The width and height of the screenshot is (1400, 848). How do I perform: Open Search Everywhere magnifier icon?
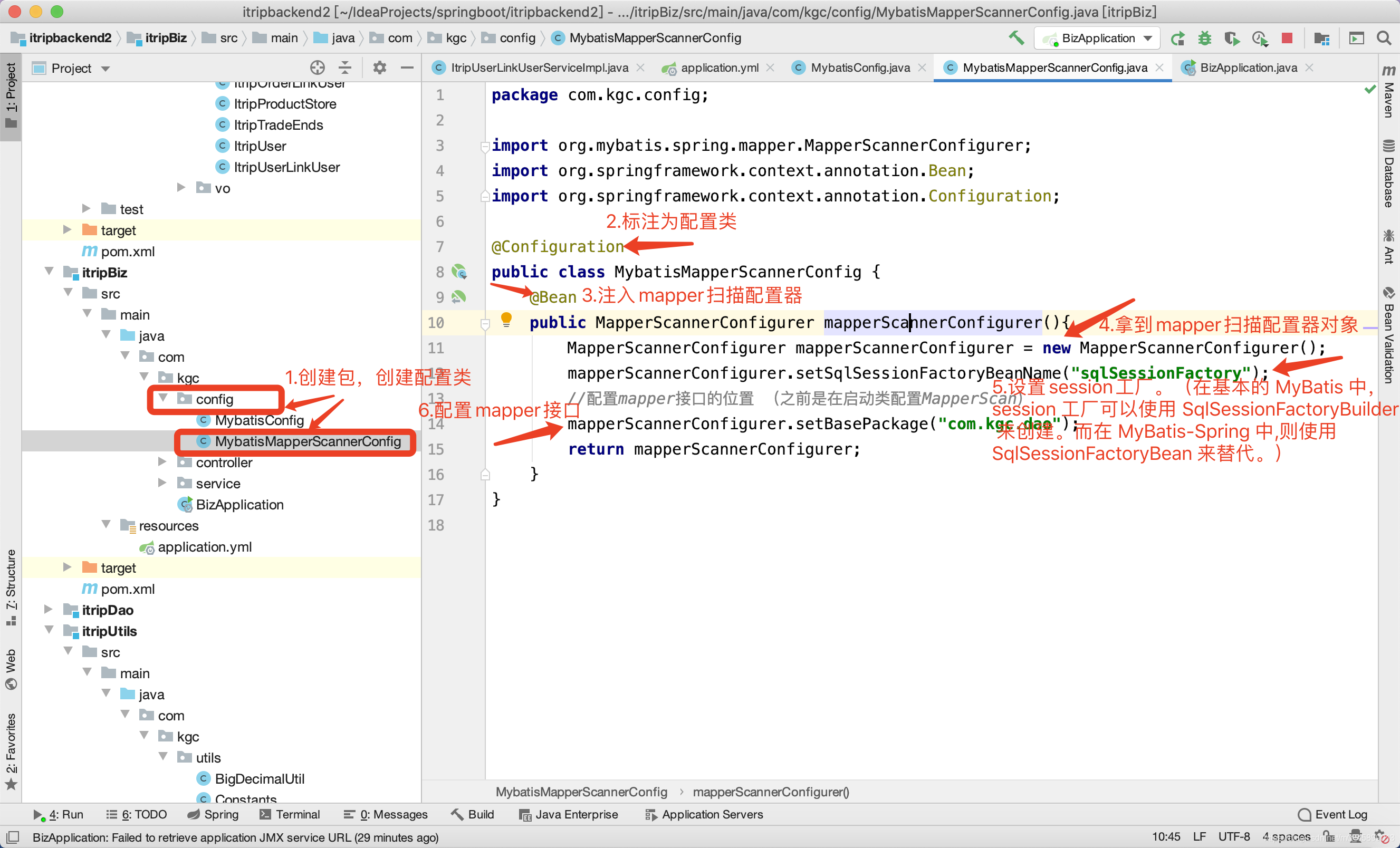click(x=1384, y=38)
